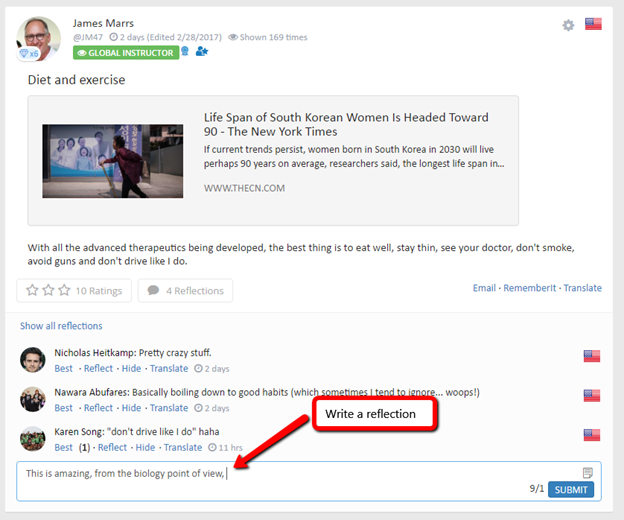Image resolution: width=624 pixels, height=520 pixels.
Task: Email this post
Action: pyautogui.click(x=484, y=288)
